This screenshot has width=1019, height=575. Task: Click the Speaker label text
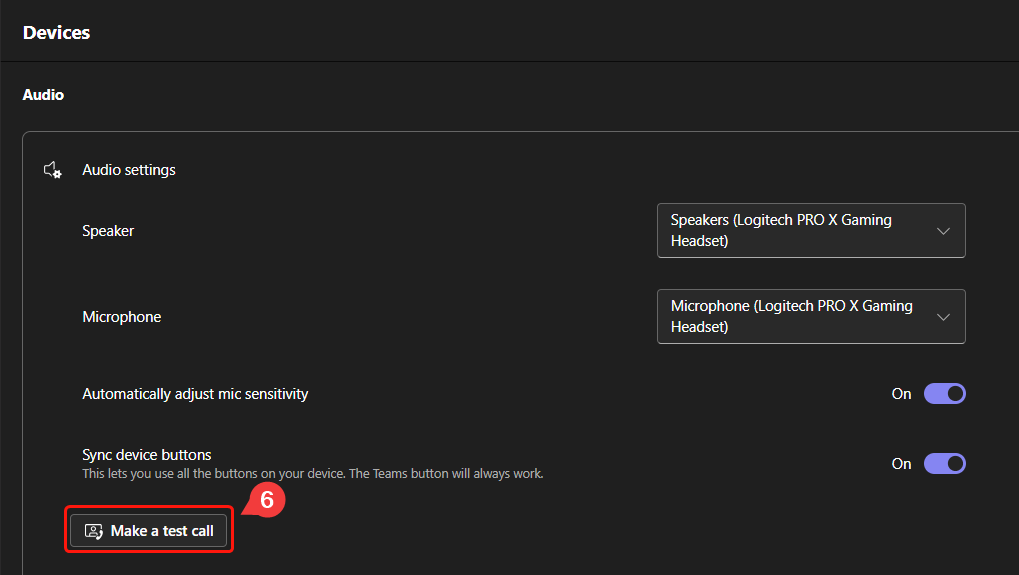pos(108,231)
